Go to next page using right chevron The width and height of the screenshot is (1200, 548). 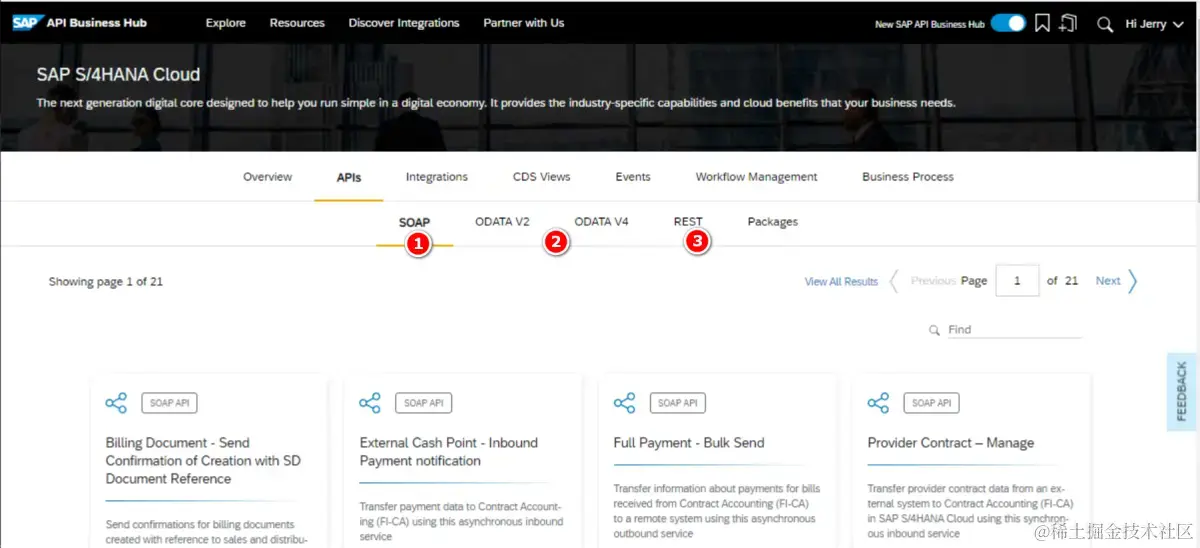1133,281
